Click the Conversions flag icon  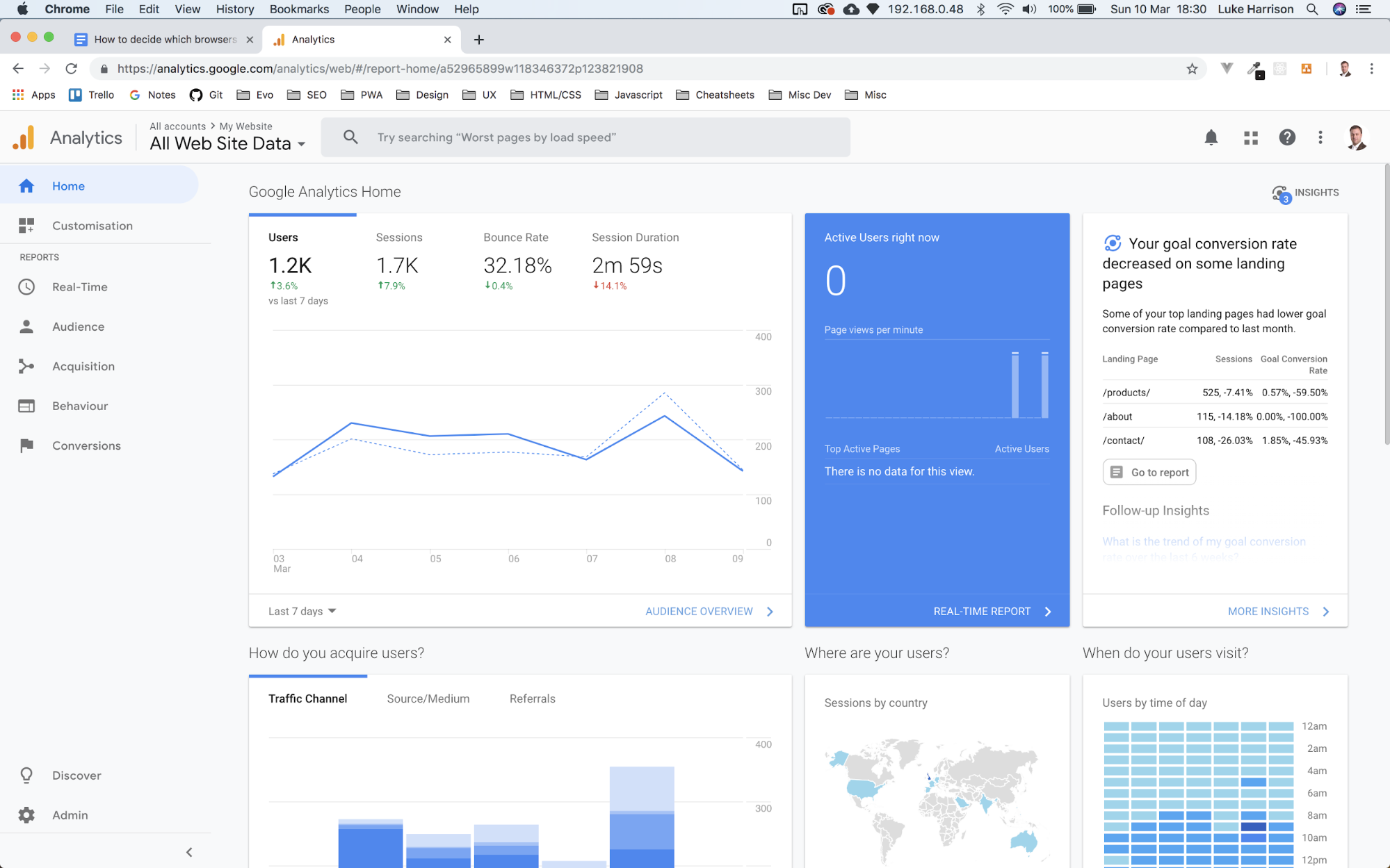[x=26, y=445]
